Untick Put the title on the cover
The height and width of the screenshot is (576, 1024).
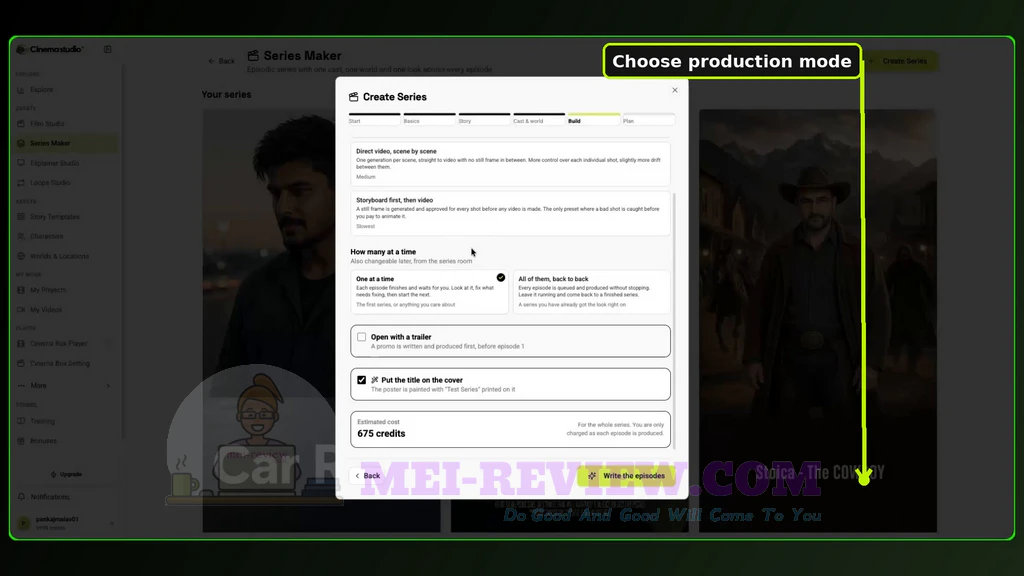(361, 380)
